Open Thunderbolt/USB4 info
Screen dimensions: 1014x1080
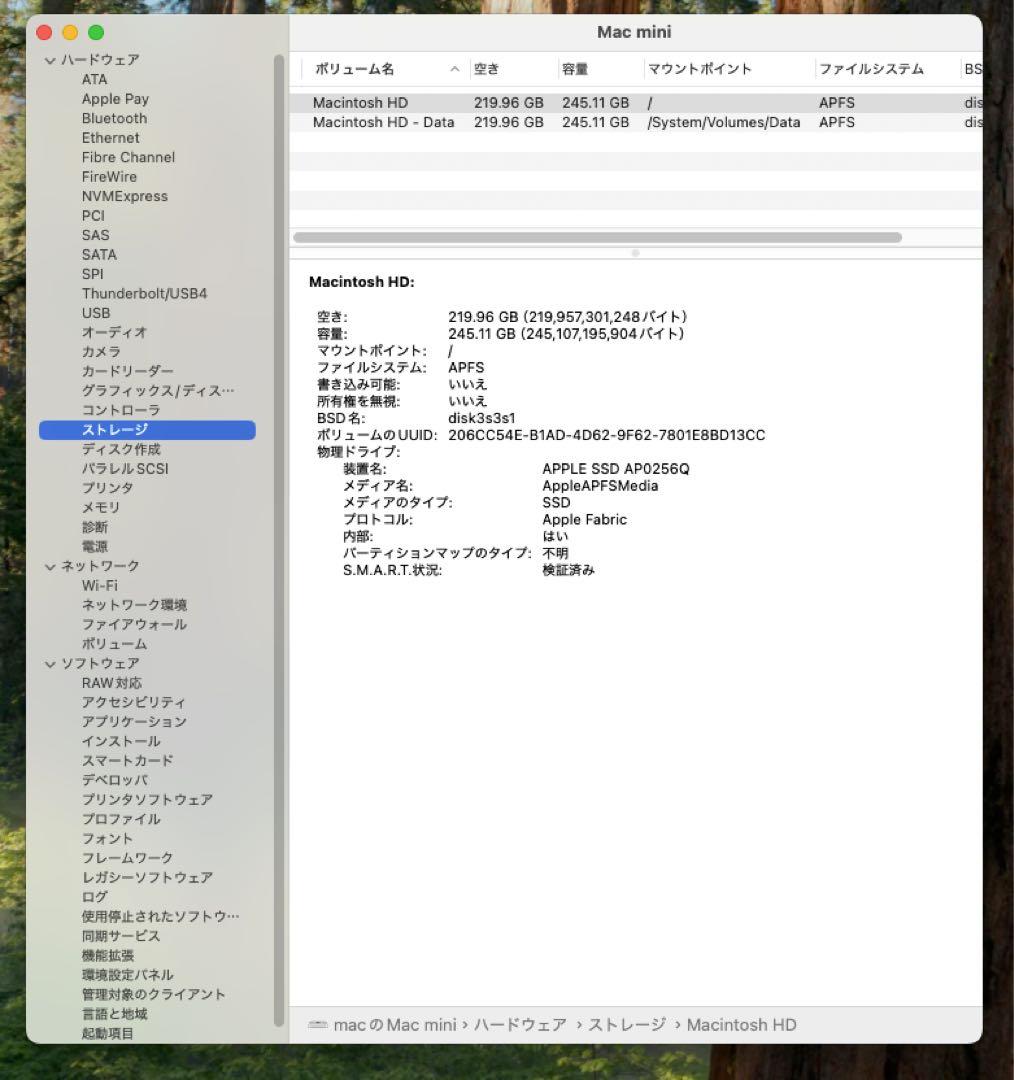coord(144,293)
